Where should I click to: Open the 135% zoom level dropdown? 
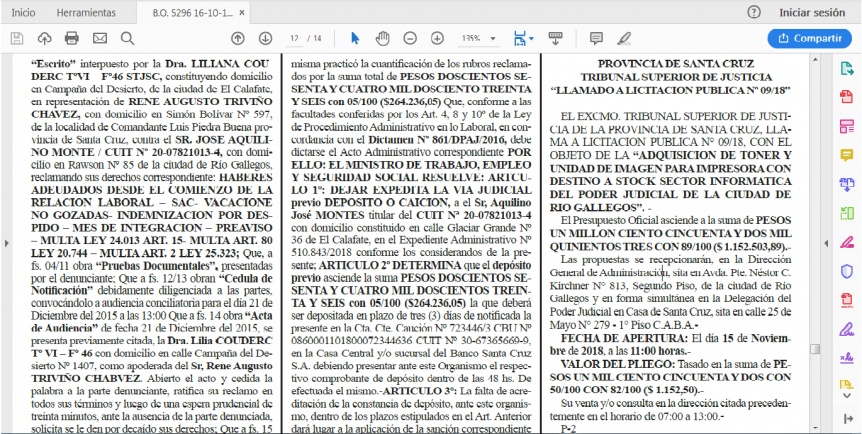[478, 38]
